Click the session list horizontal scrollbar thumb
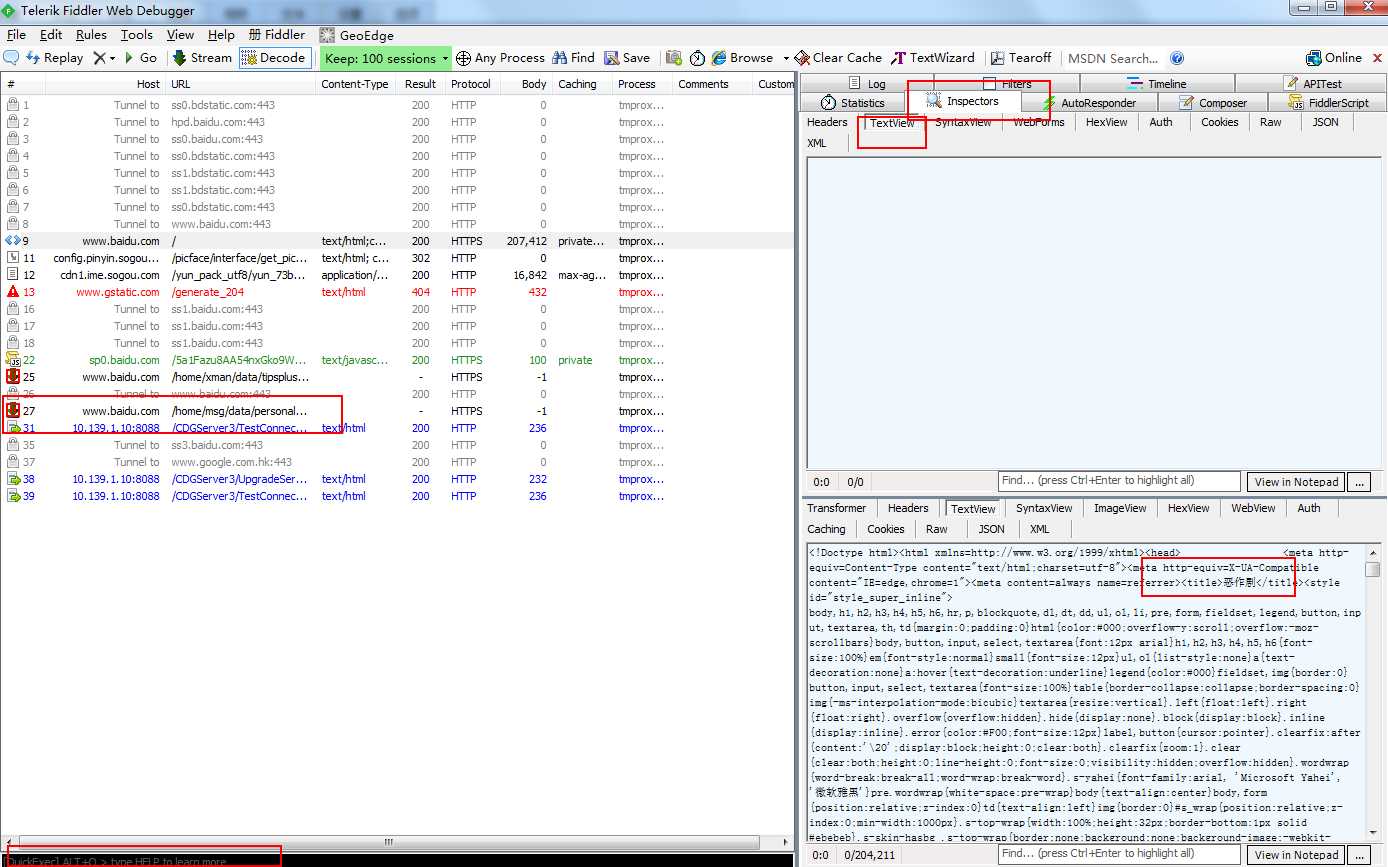The height and width of the screenshot is (867, 1388). pyautogui.click(x=390, y=842)
